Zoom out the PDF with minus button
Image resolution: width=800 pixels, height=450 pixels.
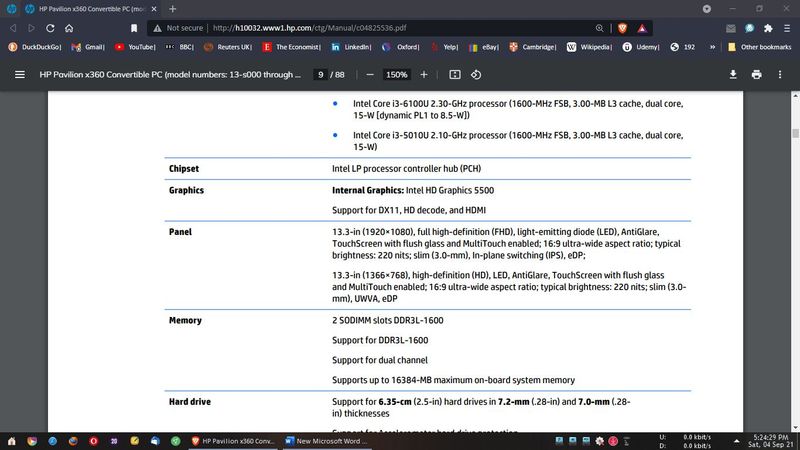coord(370,74)
